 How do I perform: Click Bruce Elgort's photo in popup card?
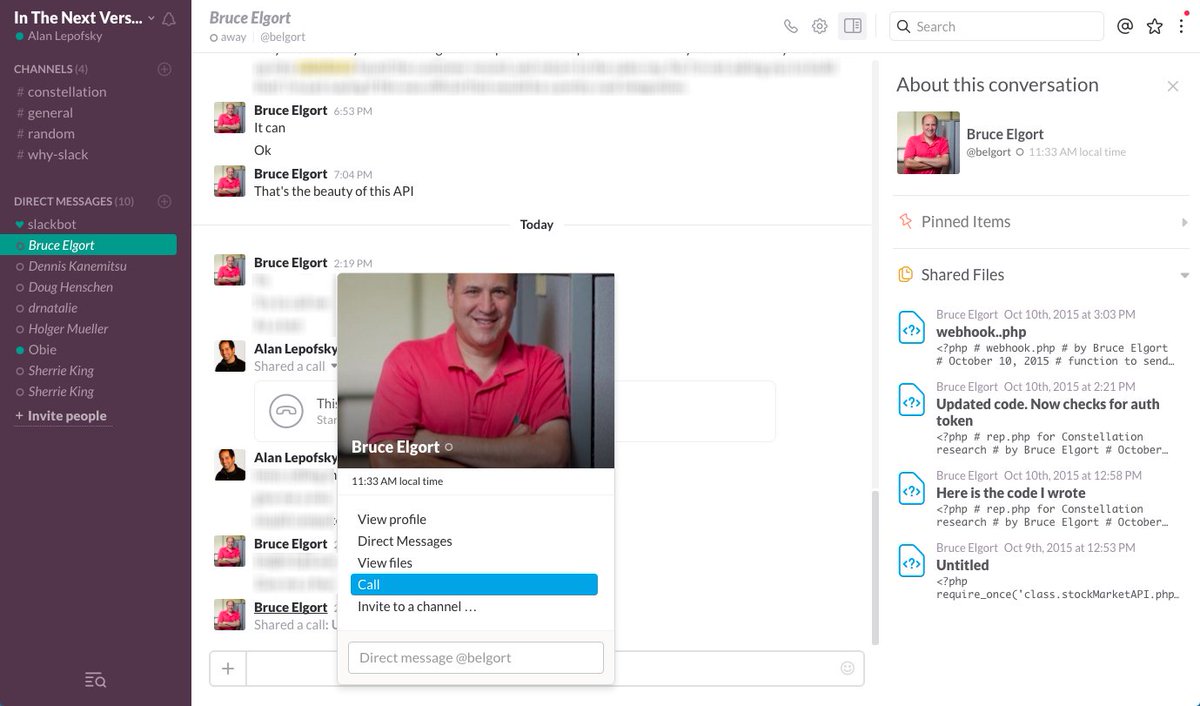point(476,370)
